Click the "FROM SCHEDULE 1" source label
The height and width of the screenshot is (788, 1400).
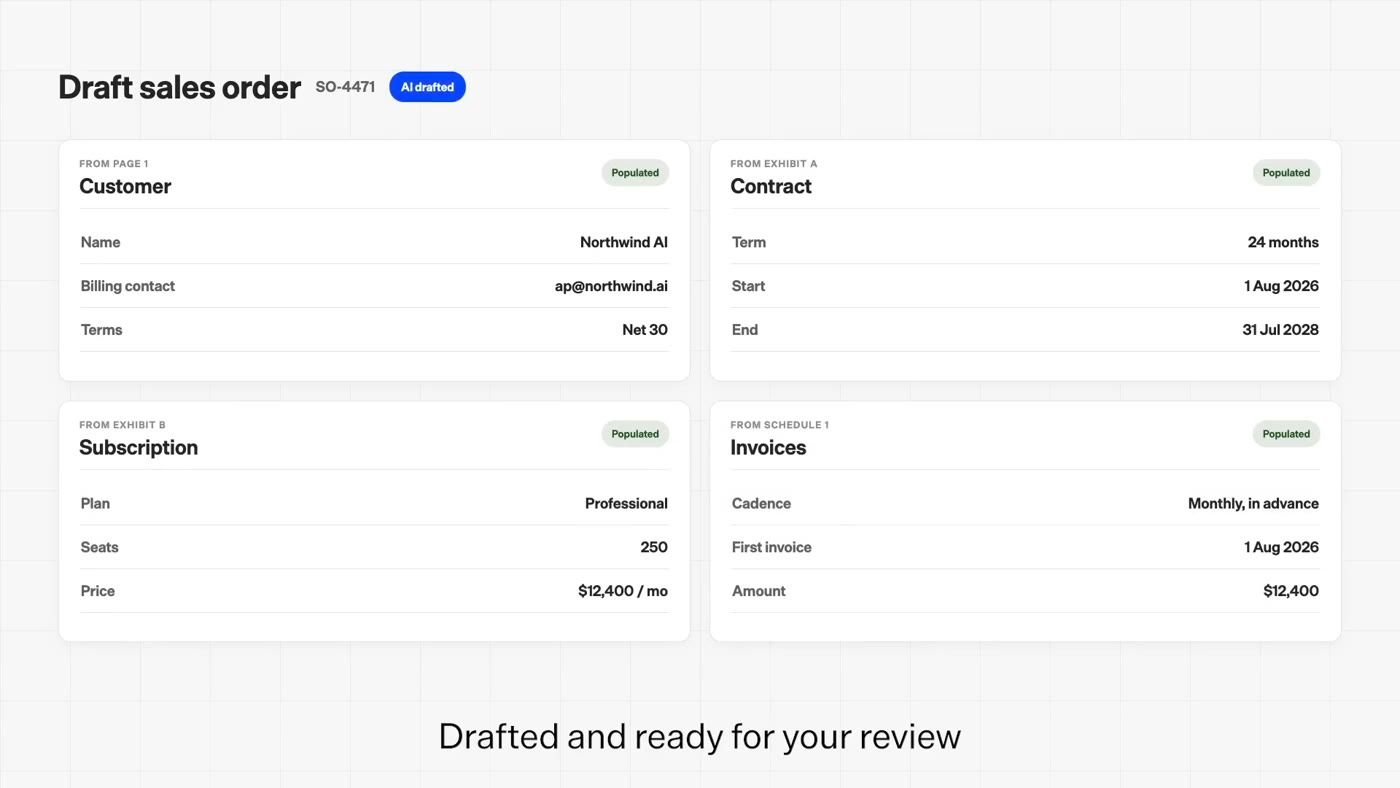(780, 425)
